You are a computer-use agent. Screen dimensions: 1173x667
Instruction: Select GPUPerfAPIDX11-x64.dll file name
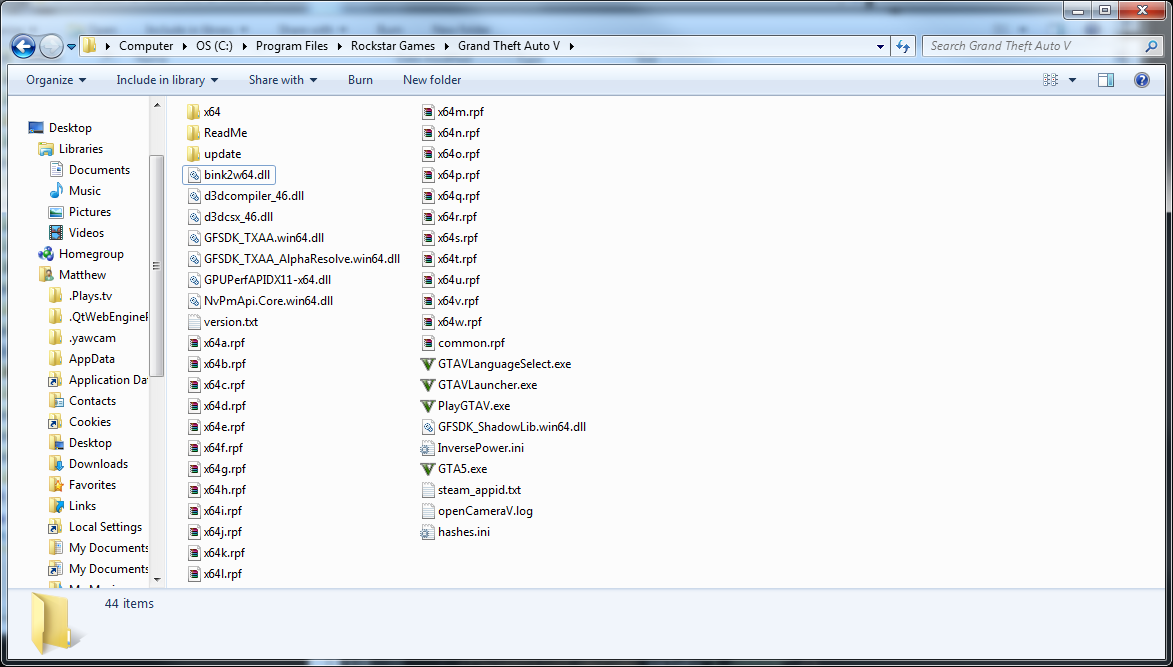[267, 280]
